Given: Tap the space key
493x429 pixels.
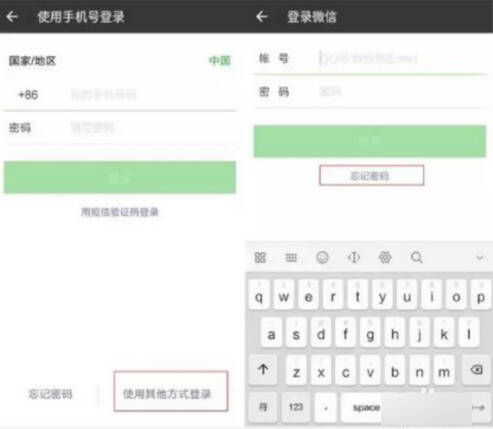Looking at the screenshot, I should pyautogui.click(x=366, y=407).
